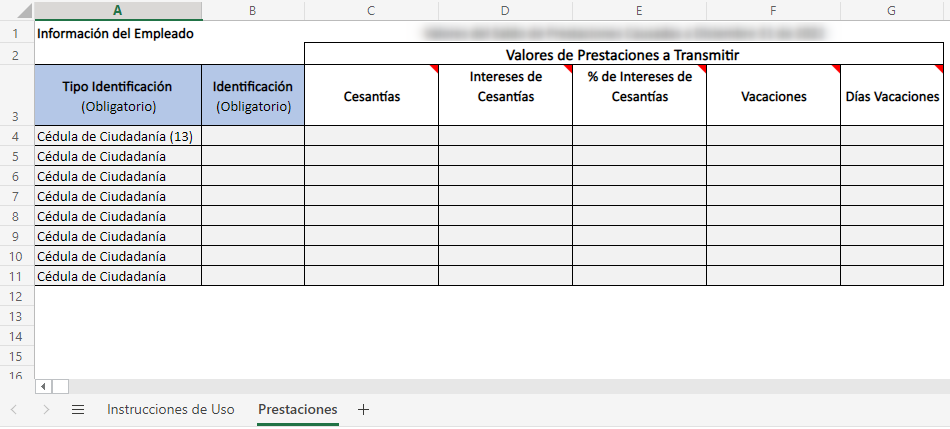Click the Cesantías header cell
The width and height of the screenshot is (950, 429).
(371, 96)
